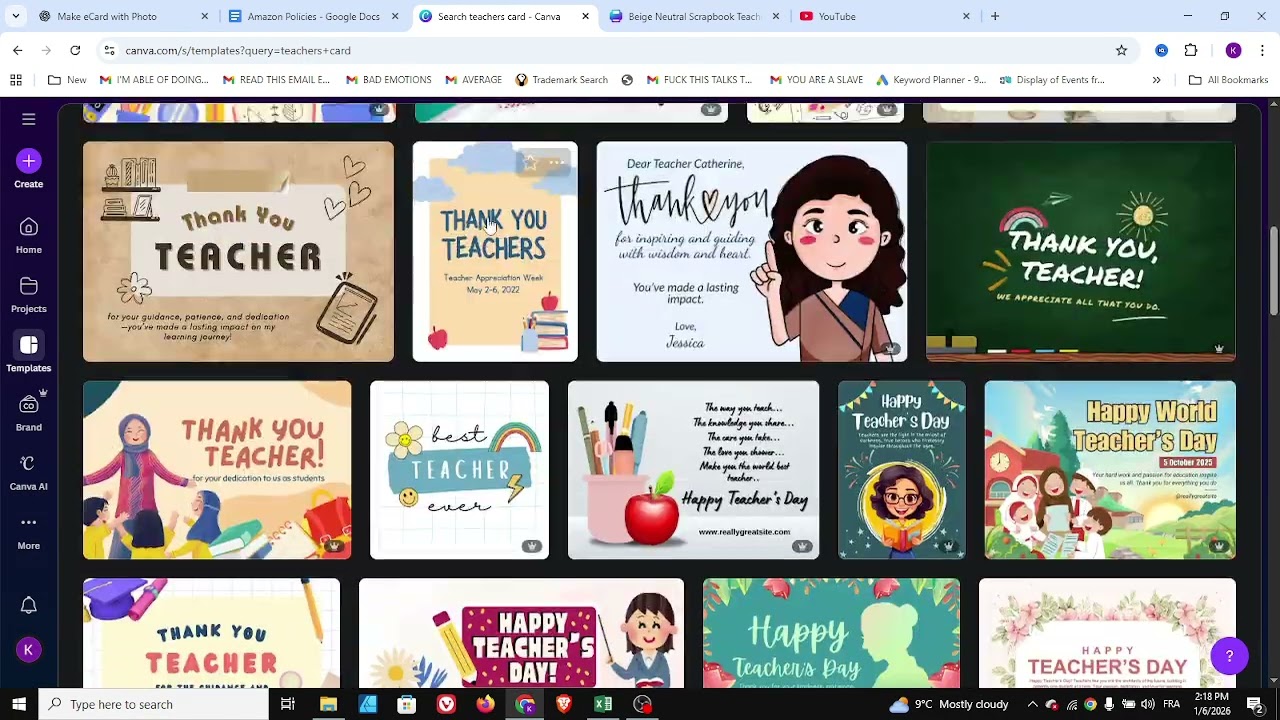Open pencil Happy Teacher's Day template
This screenshot has width=1280, height=720.
pyautogui.click(x=521, y=633)
